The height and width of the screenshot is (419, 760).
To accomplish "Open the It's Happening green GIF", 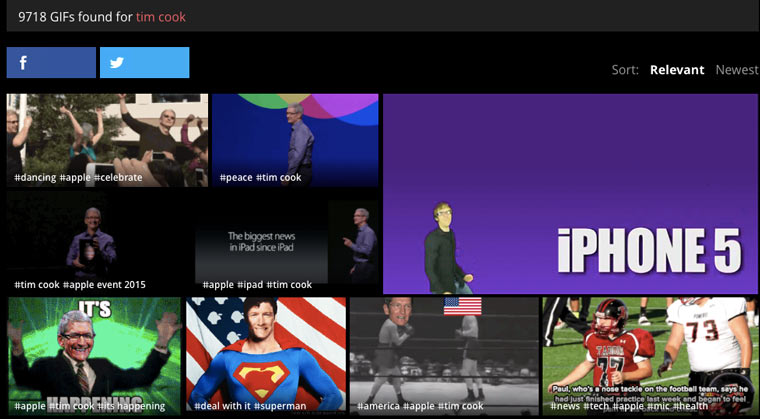I will (95, 356).
